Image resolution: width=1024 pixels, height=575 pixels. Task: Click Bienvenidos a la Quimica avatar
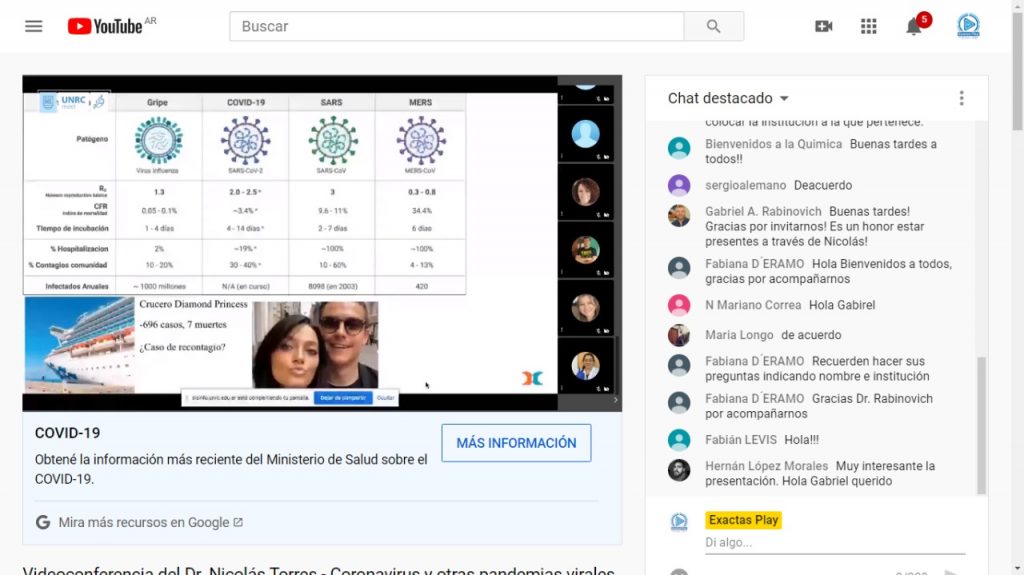pyautogui.click(x=679, y=148)
